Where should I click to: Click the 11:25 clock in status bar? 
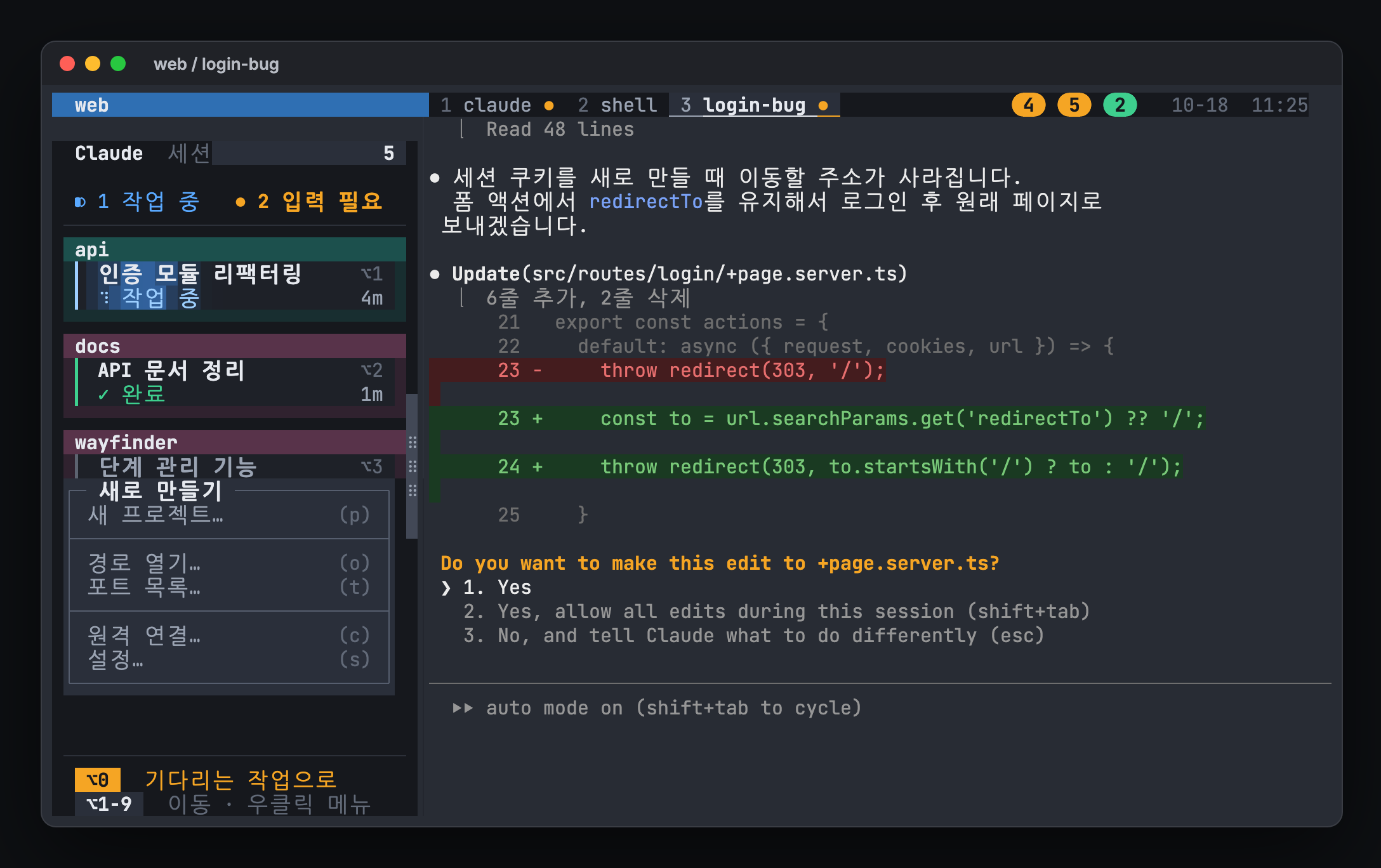point(1279,105)
